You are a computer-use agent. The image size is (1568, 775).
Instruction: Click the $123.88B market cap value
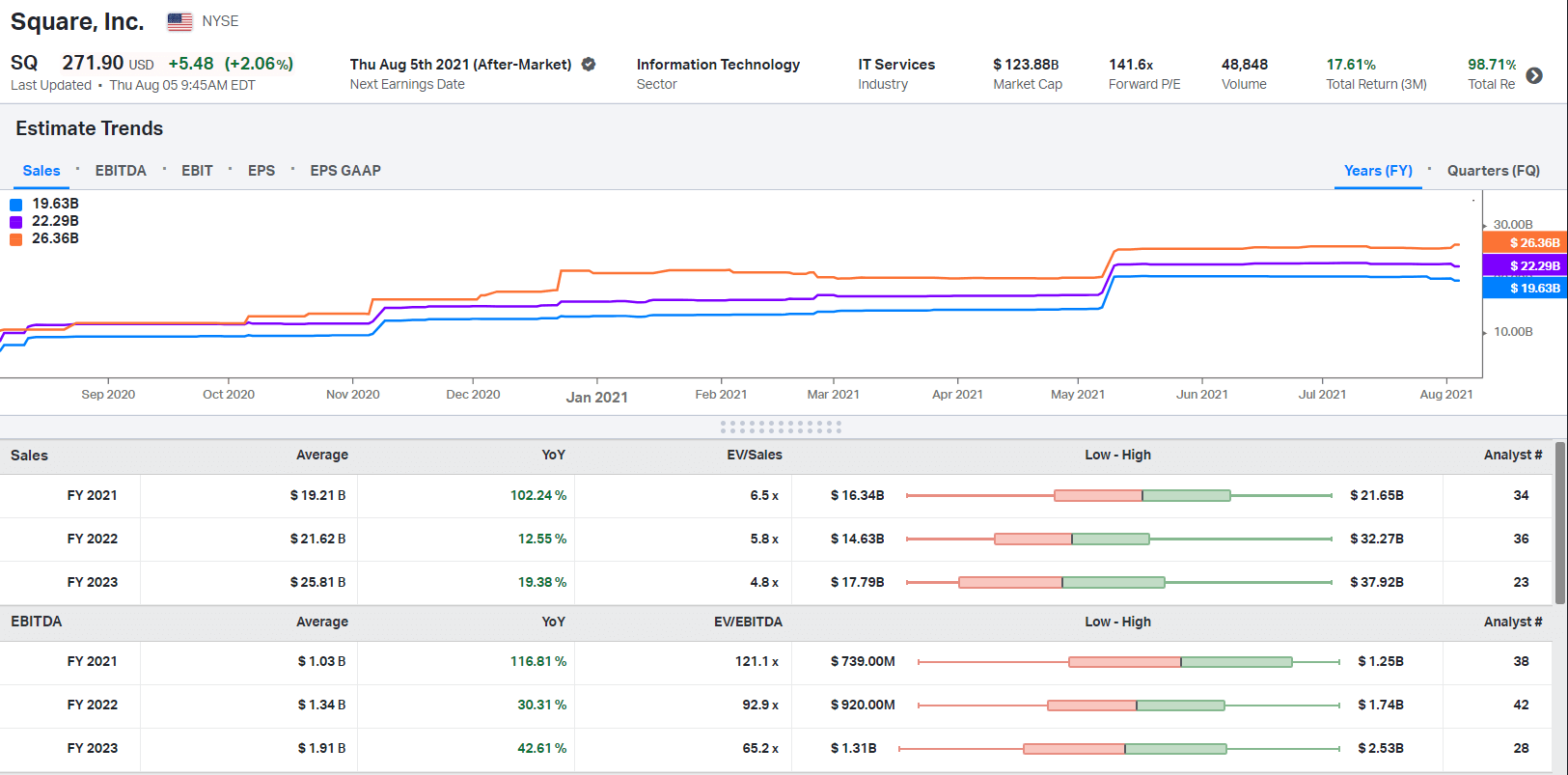pyautogui.click(x=1026, y=65)
